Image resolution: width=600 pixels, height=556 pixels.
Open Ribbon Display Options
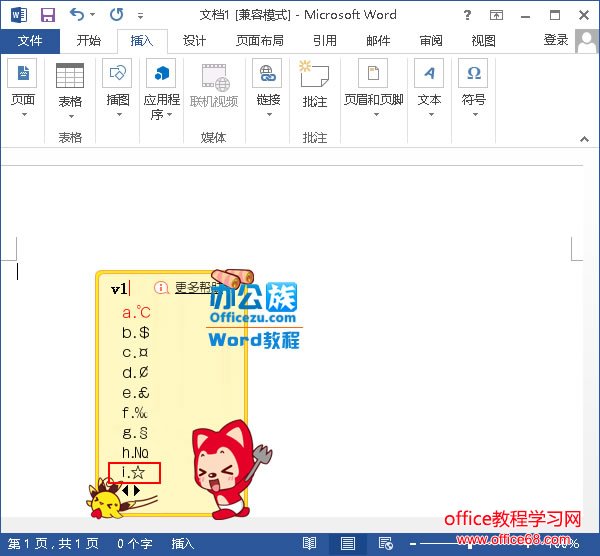[x=496, y=15]
